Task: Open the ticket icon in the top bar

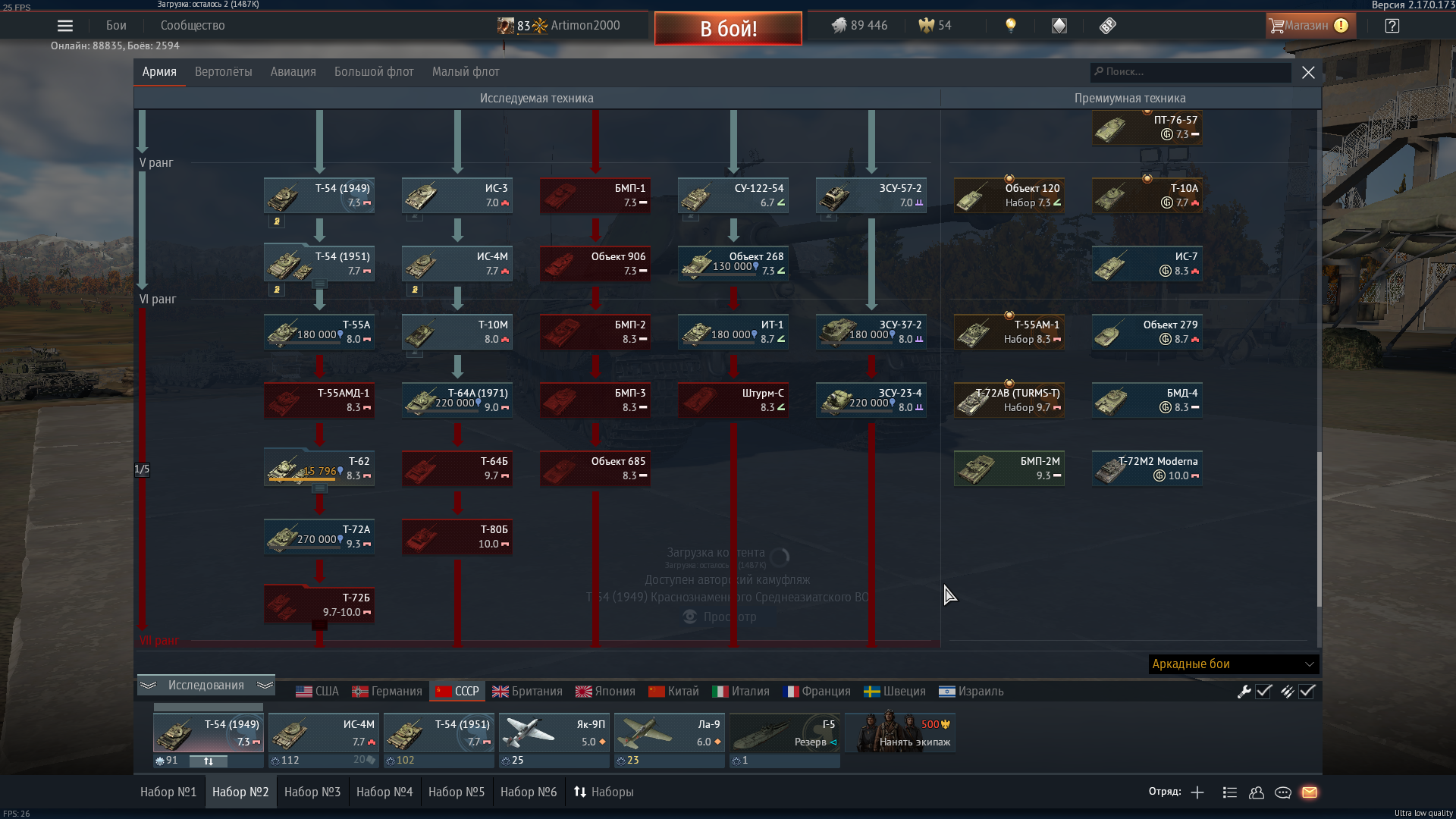Action: pos(1108,26)
